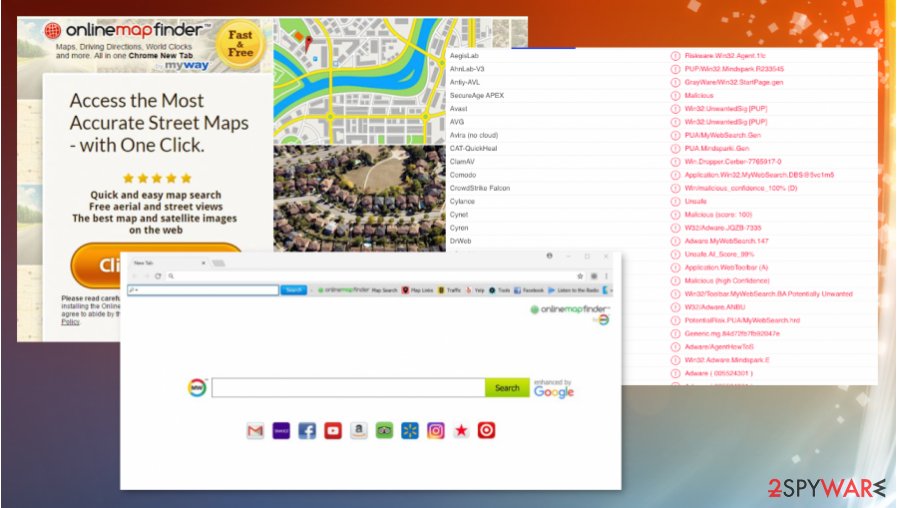This screenshot has width=897, height=508.
Task: Click the alert icon on SecureAge APEX row
Action: (x=675, y=96)
